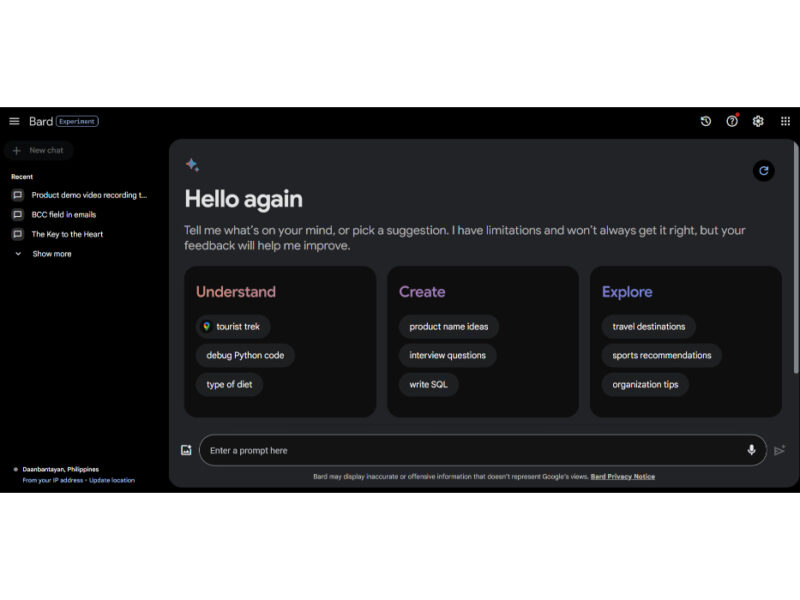The width and height of the screenshot is (800, 600).
Task: Open the Bard Privacy Notice link
Action: tap(622, 476)
